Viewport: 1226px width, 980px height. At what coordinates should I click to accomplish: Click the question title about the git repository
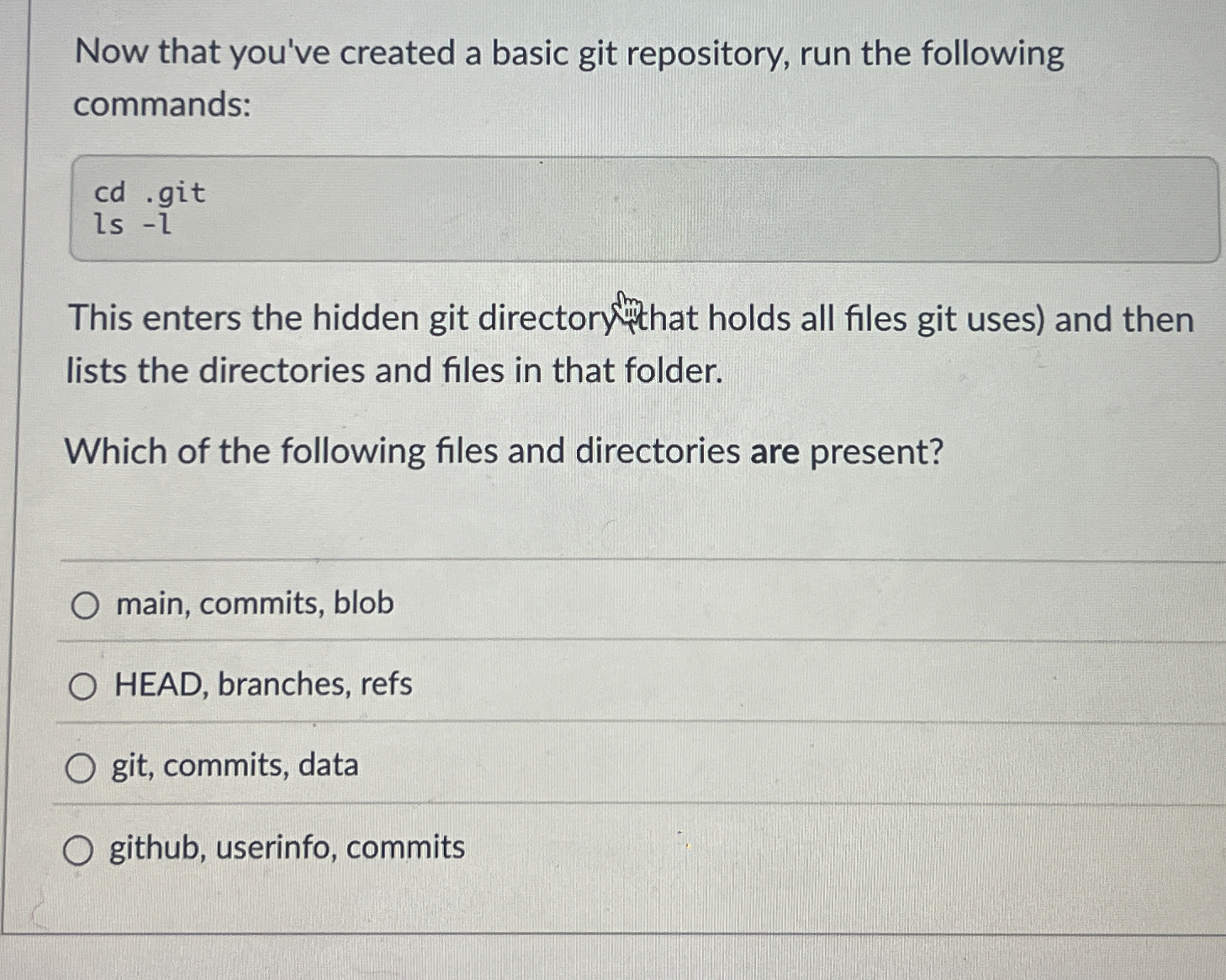[x=569, y=55]
